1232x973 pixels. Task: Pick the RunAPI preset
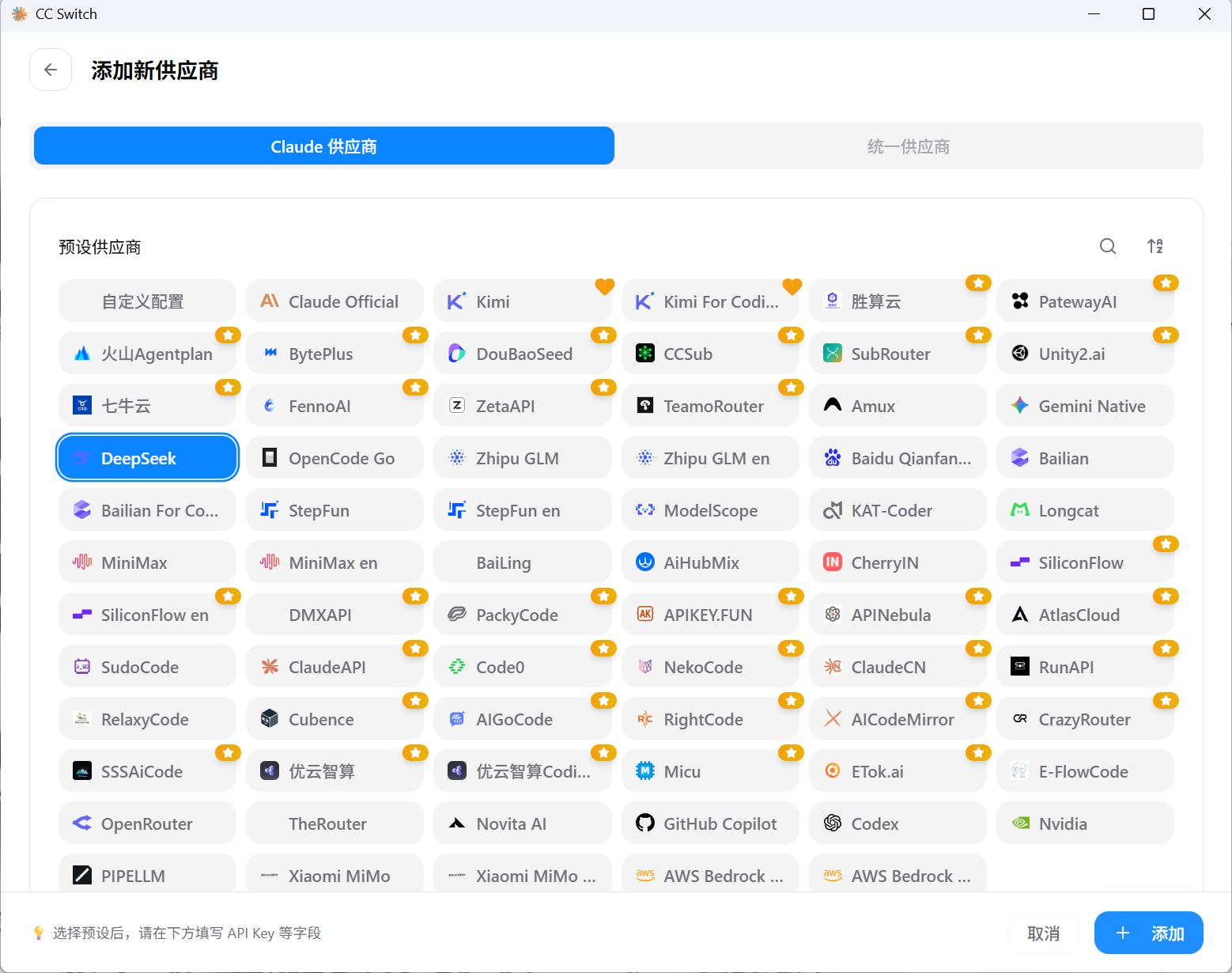coord(1085,667)
